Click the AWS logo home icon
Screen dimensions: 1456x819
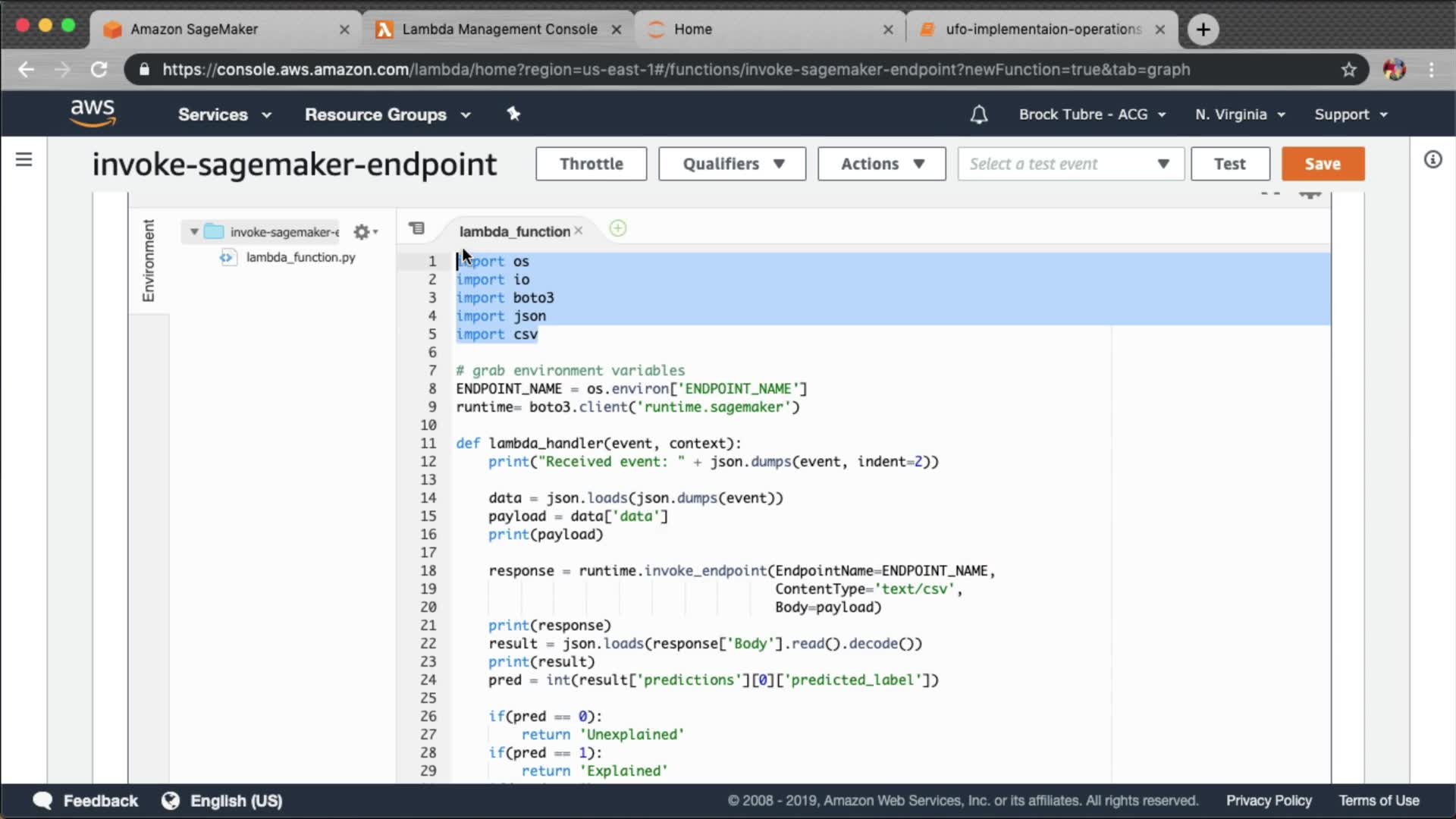(x=93, y=113)
